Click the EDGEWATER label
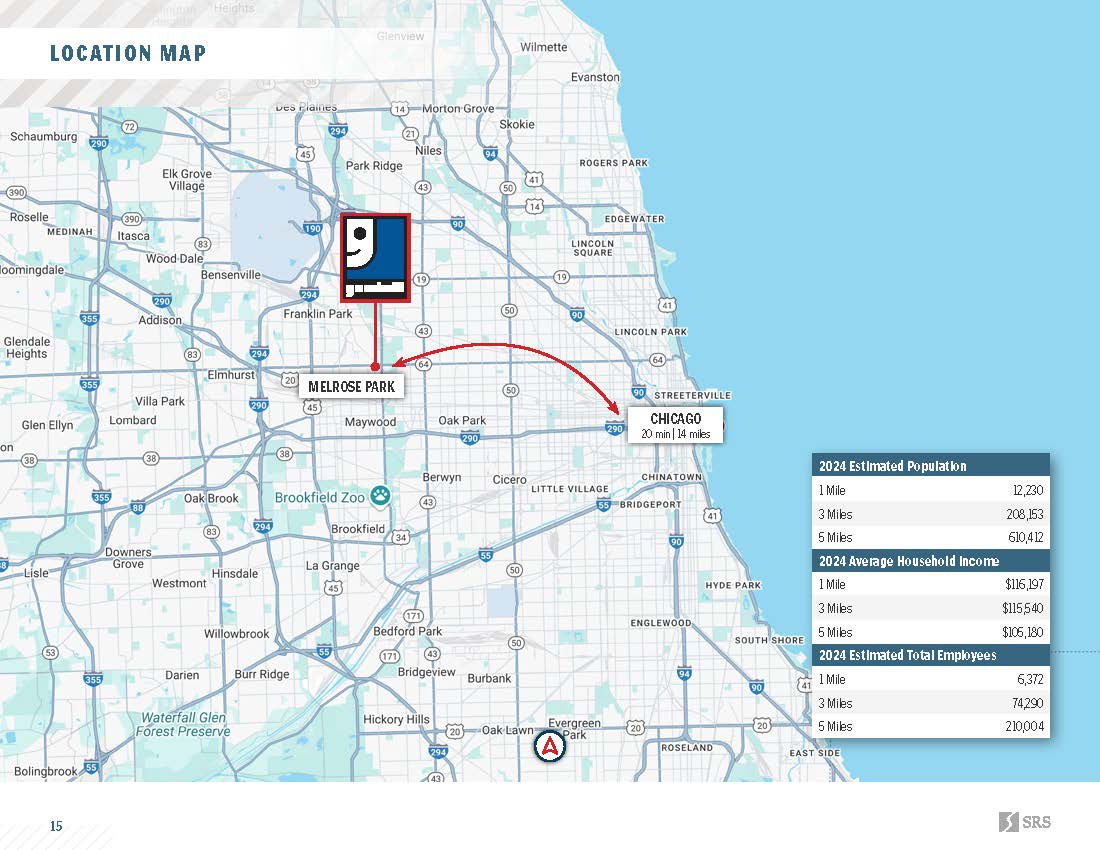The height and width of the screenshot is (850, 1100). [x=634, y=219]
